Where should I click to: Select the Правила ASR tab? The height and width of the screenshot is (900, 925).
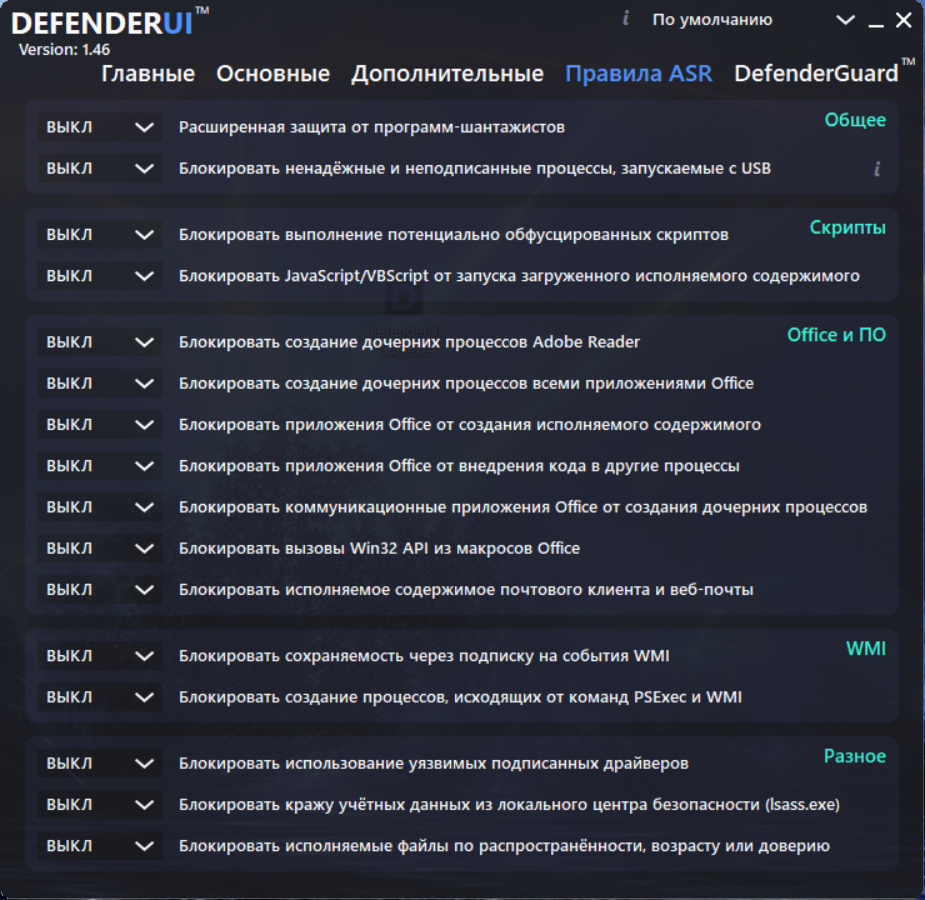(x=638, y=74)
